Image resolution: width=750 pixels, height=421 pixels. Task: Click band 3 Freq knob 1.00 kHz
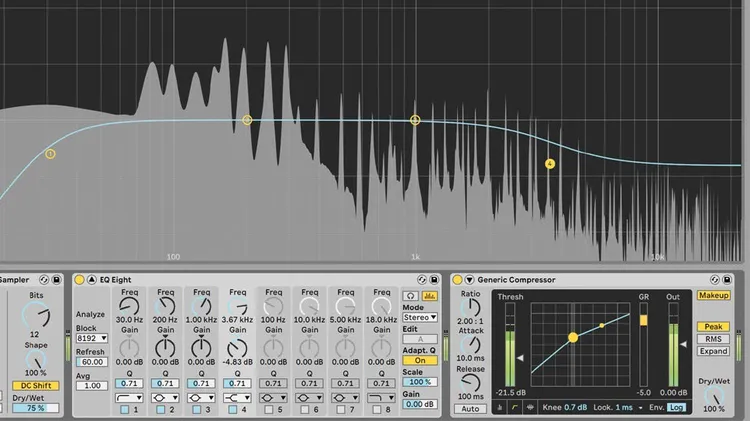(201, 306)
